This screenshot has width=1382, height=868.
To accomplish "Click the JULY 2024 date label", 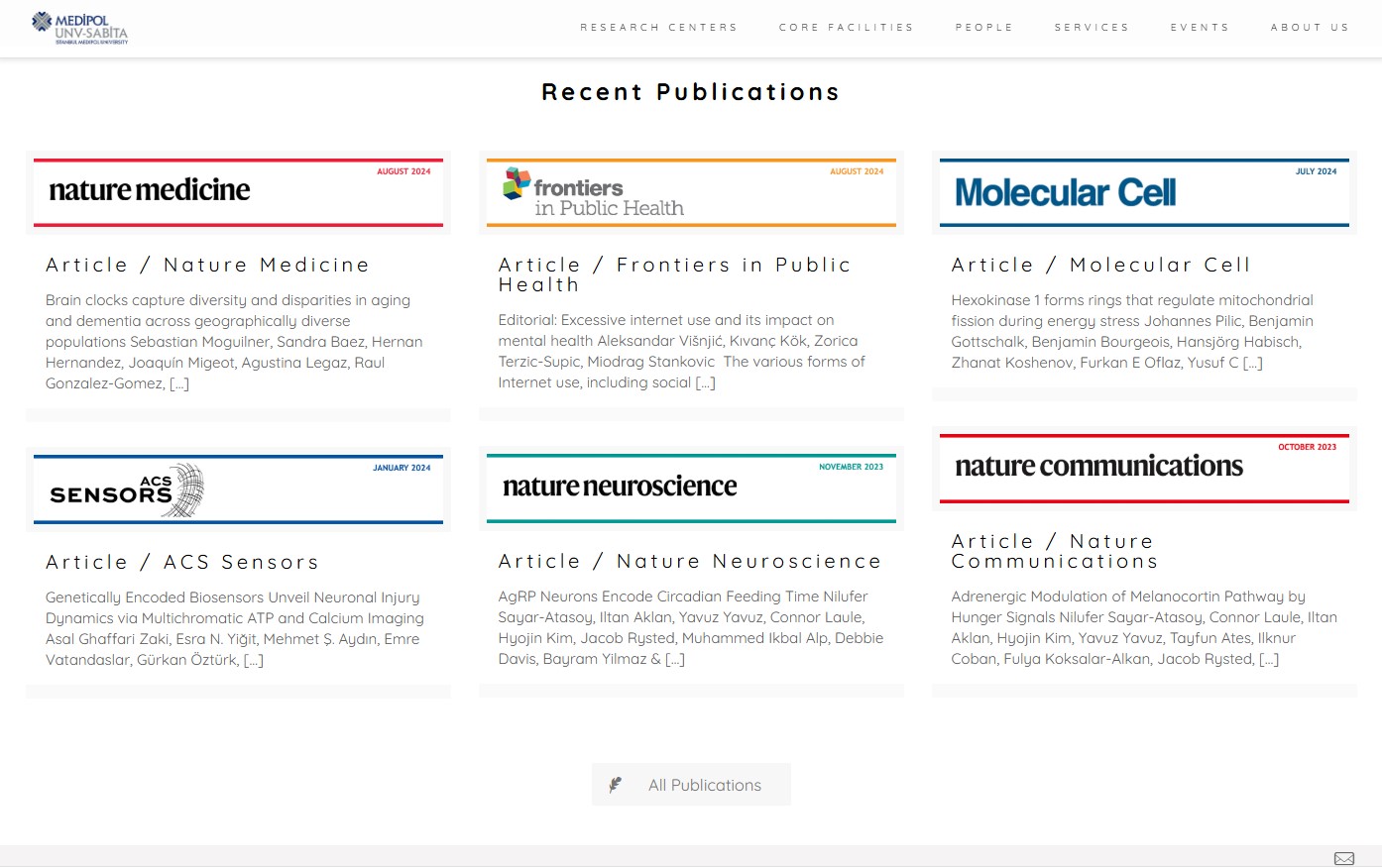I will [x=1316, y=171].
